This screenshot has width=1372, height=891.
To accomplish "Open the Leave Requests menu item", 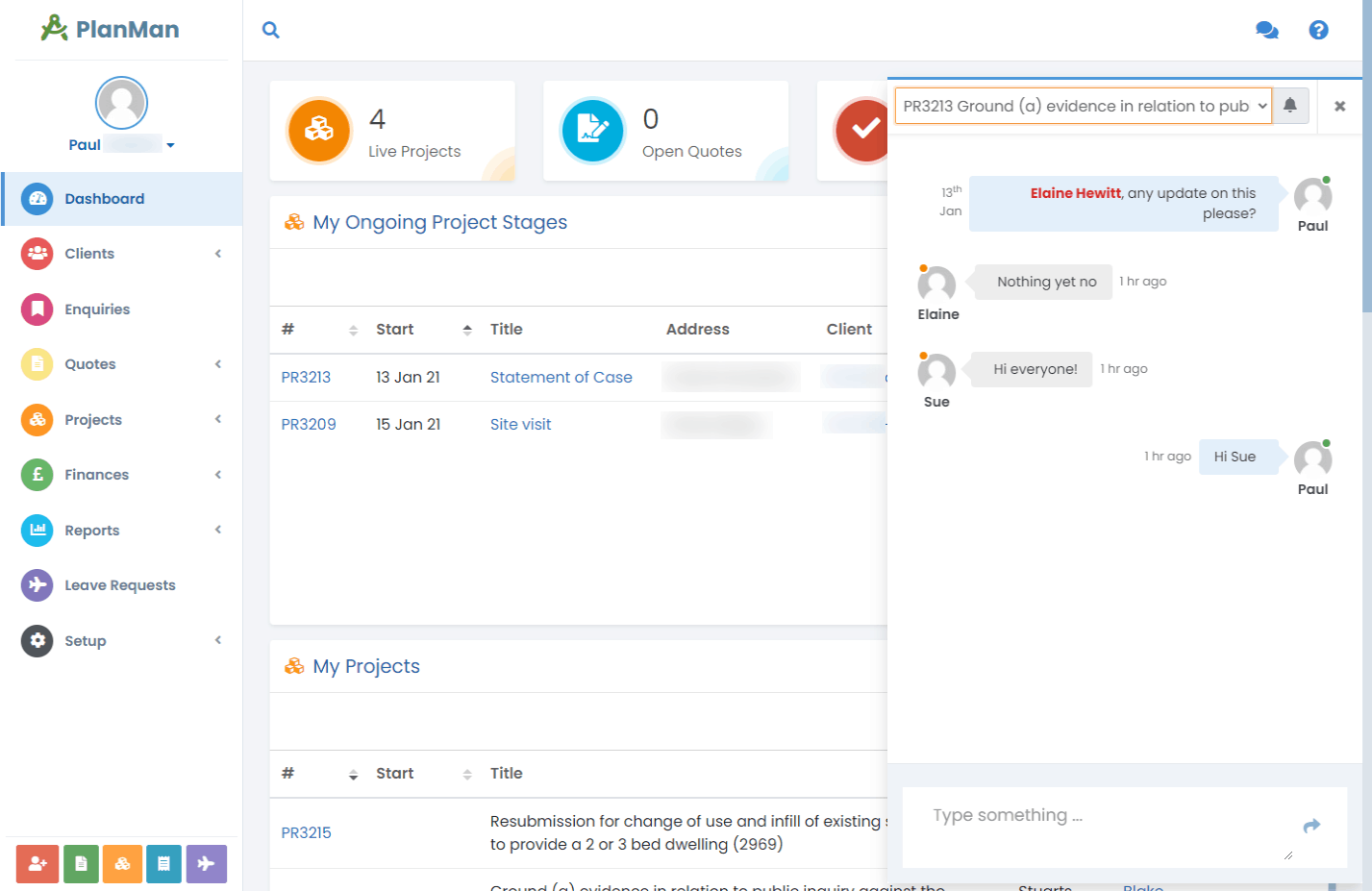I will pos(120,585).
